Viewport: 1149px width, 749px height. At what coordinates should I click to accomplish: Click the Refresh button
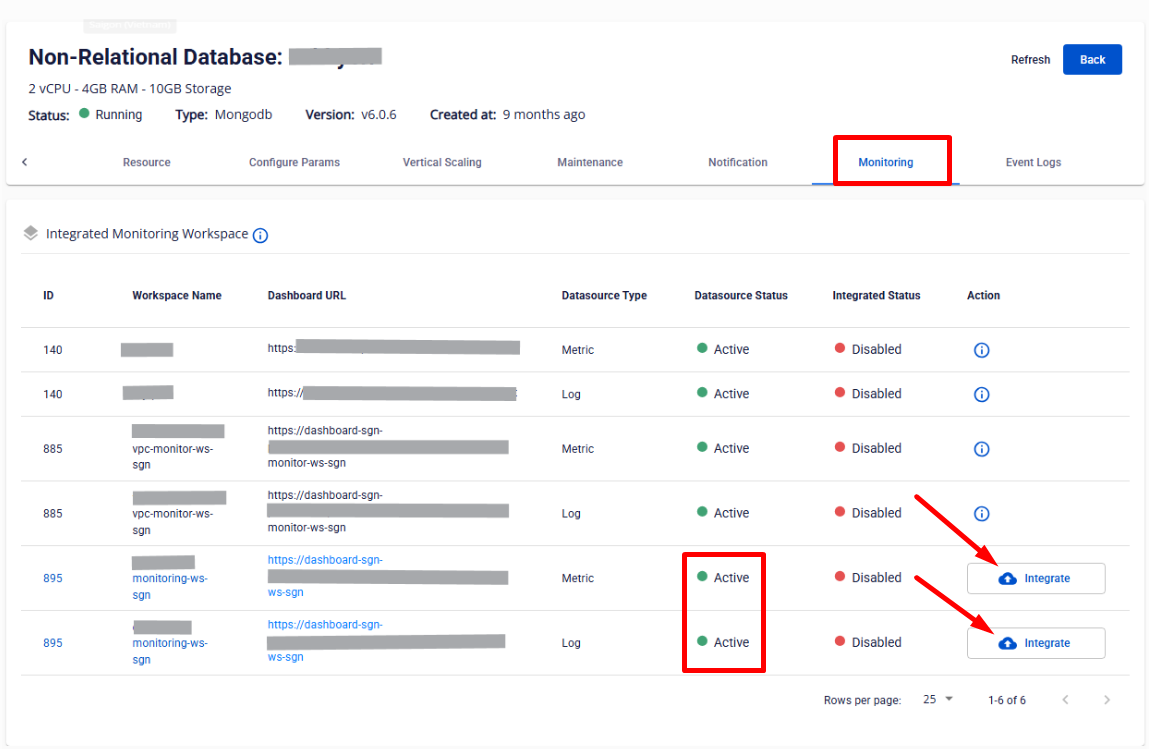pyautogui.click(x=1030, y=60)
